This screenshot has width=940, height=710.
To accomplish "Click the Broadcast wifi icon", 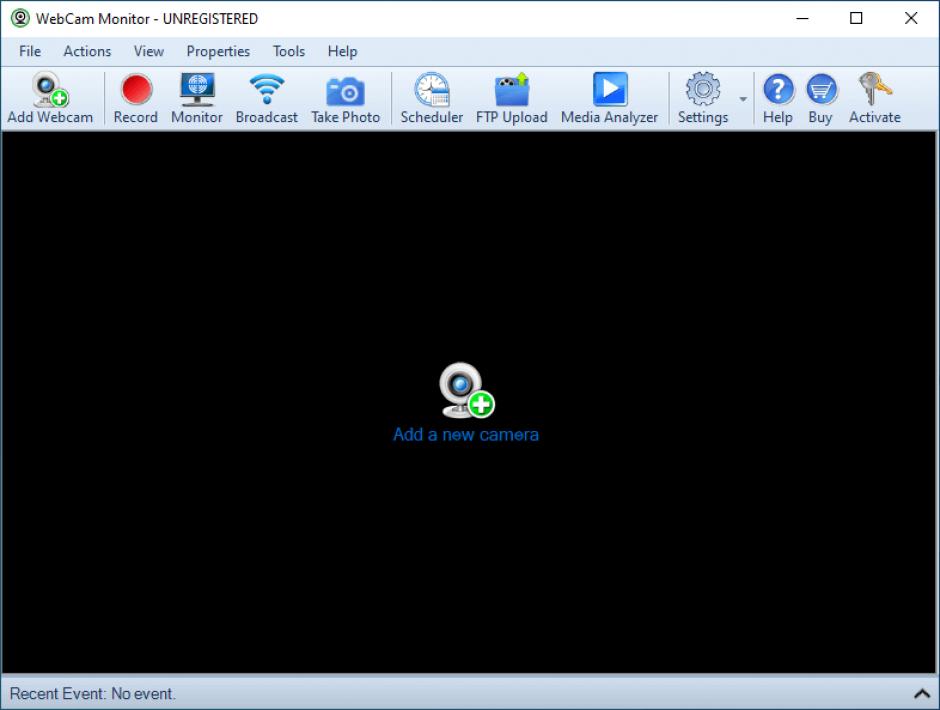I will [267, 89].
